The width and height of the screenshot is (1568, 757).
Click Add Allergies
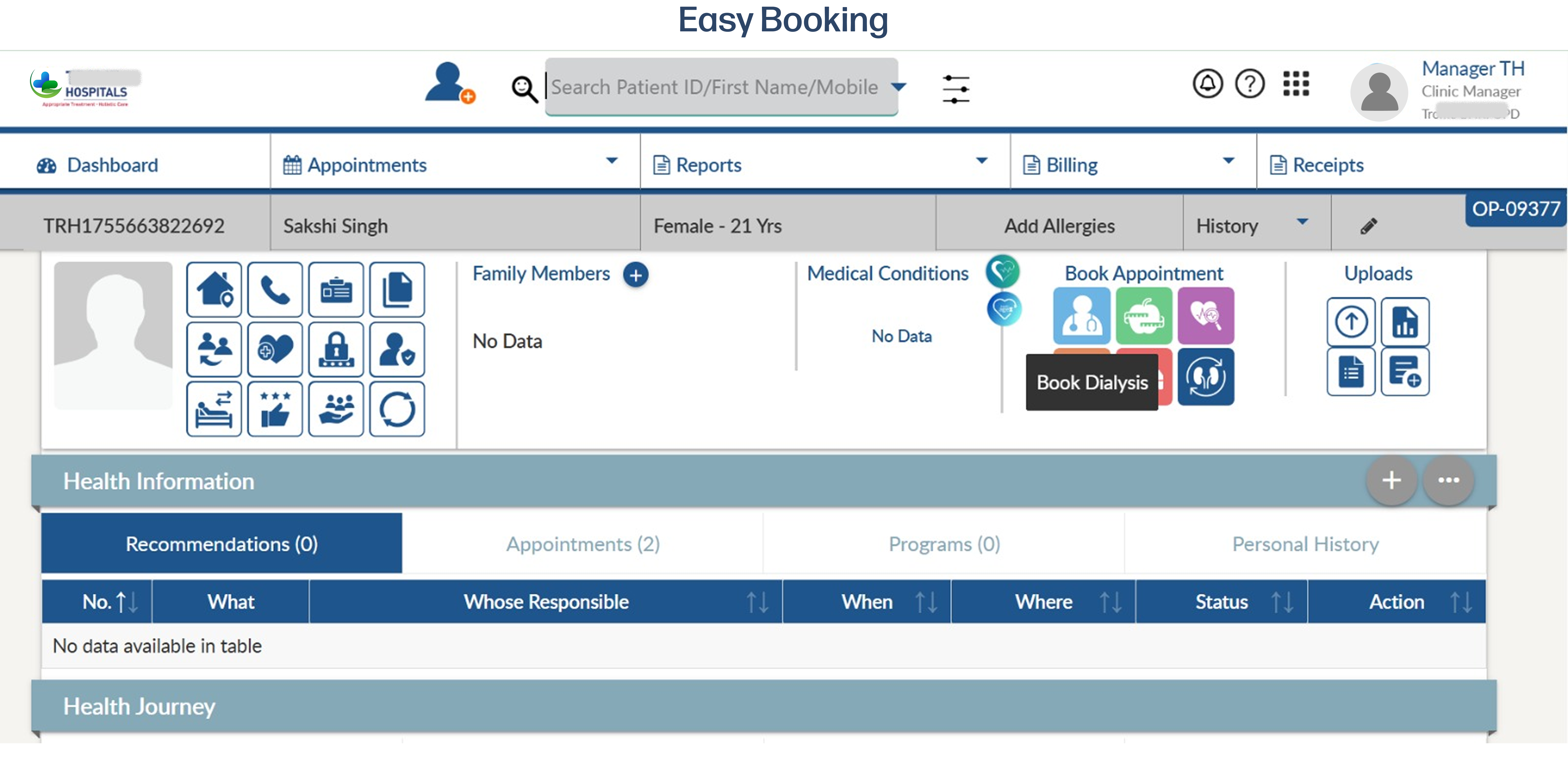coord(1059,226)
